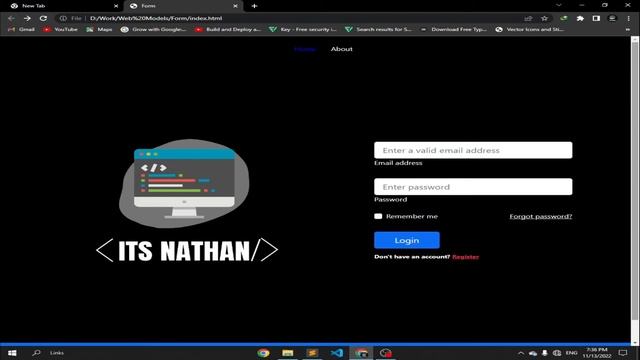View site information File icon

(71, 18)
